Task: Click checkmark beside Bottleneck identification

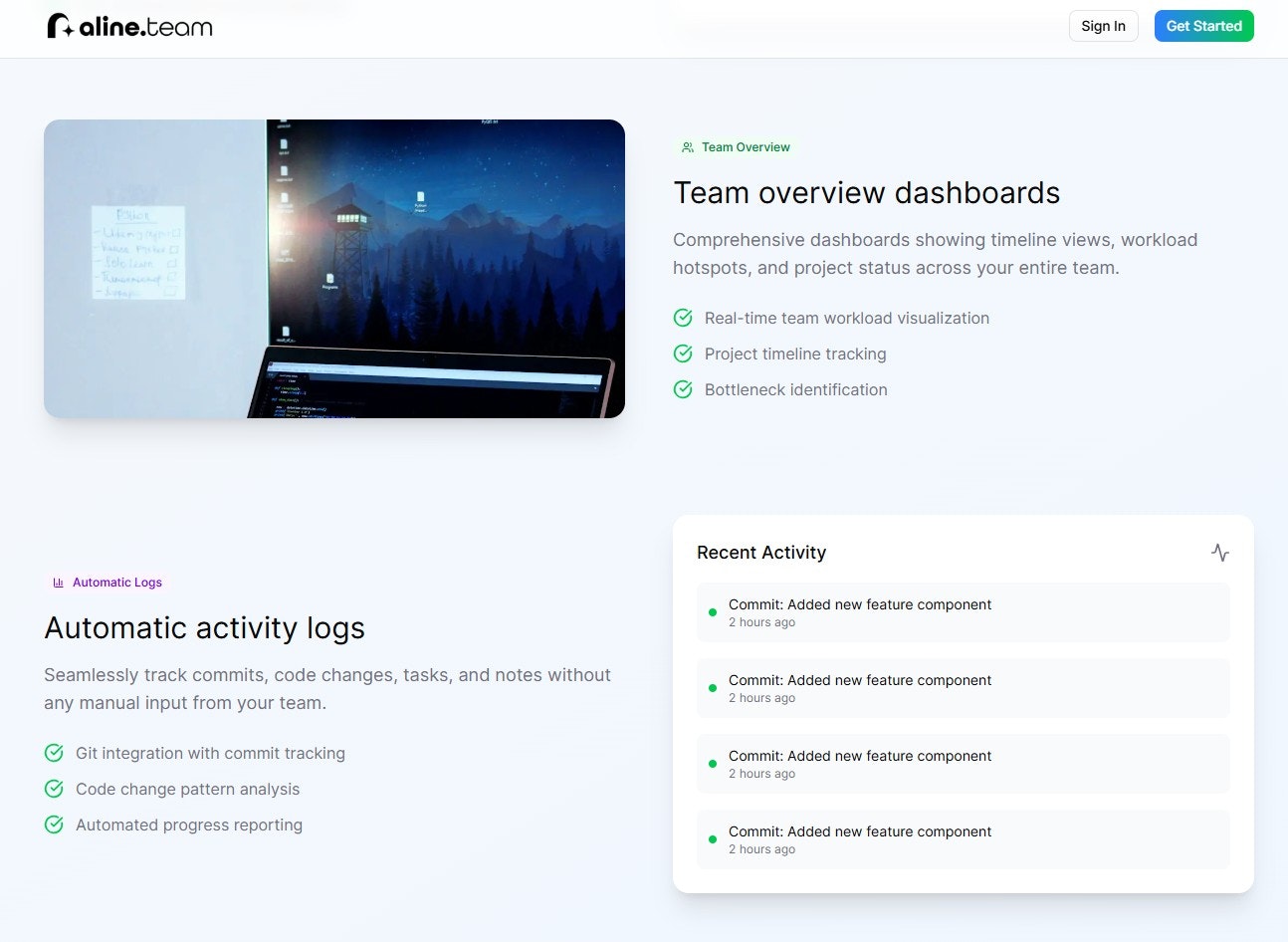Action: [x=683, y=388]
